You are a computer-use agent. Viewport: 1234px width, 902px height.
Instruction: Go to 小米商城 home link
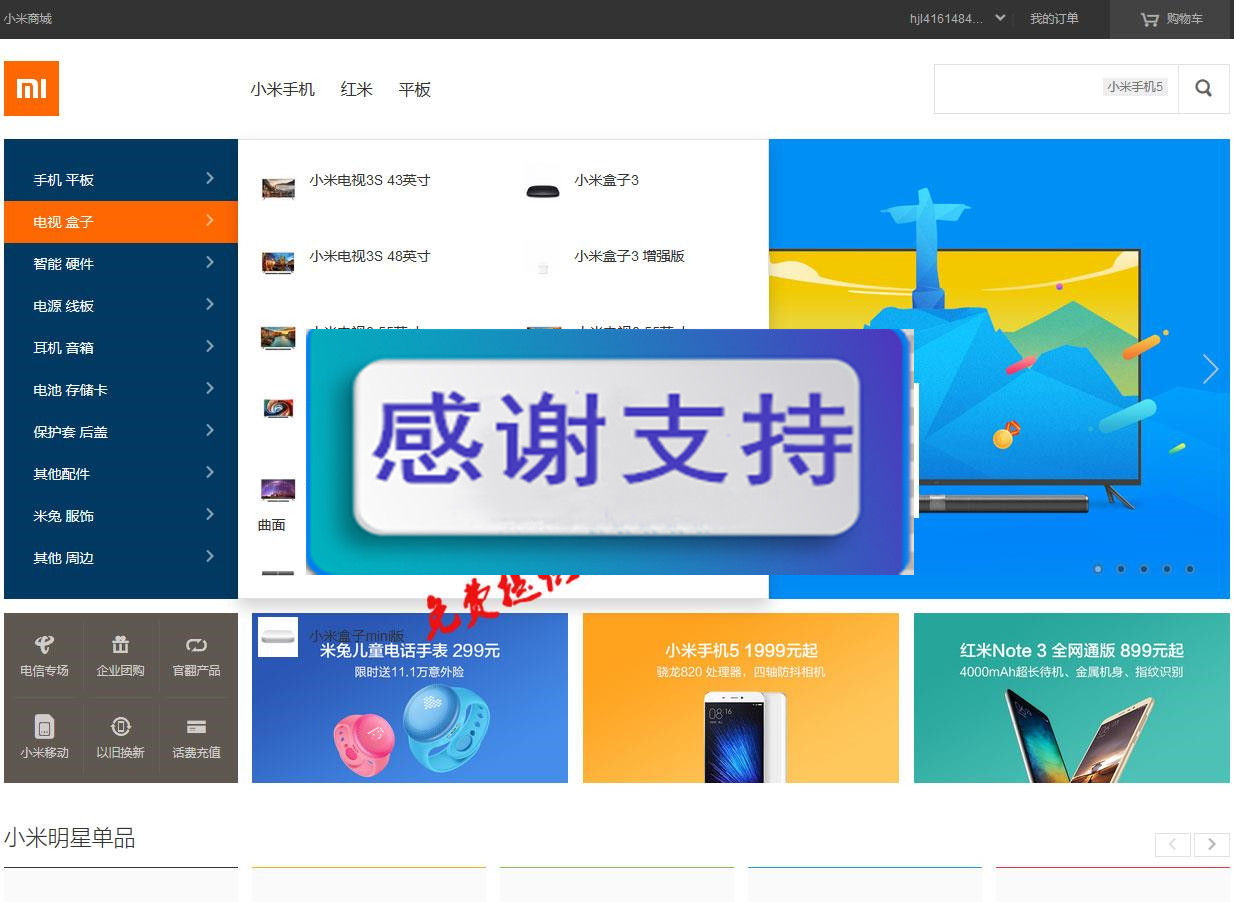27,19
